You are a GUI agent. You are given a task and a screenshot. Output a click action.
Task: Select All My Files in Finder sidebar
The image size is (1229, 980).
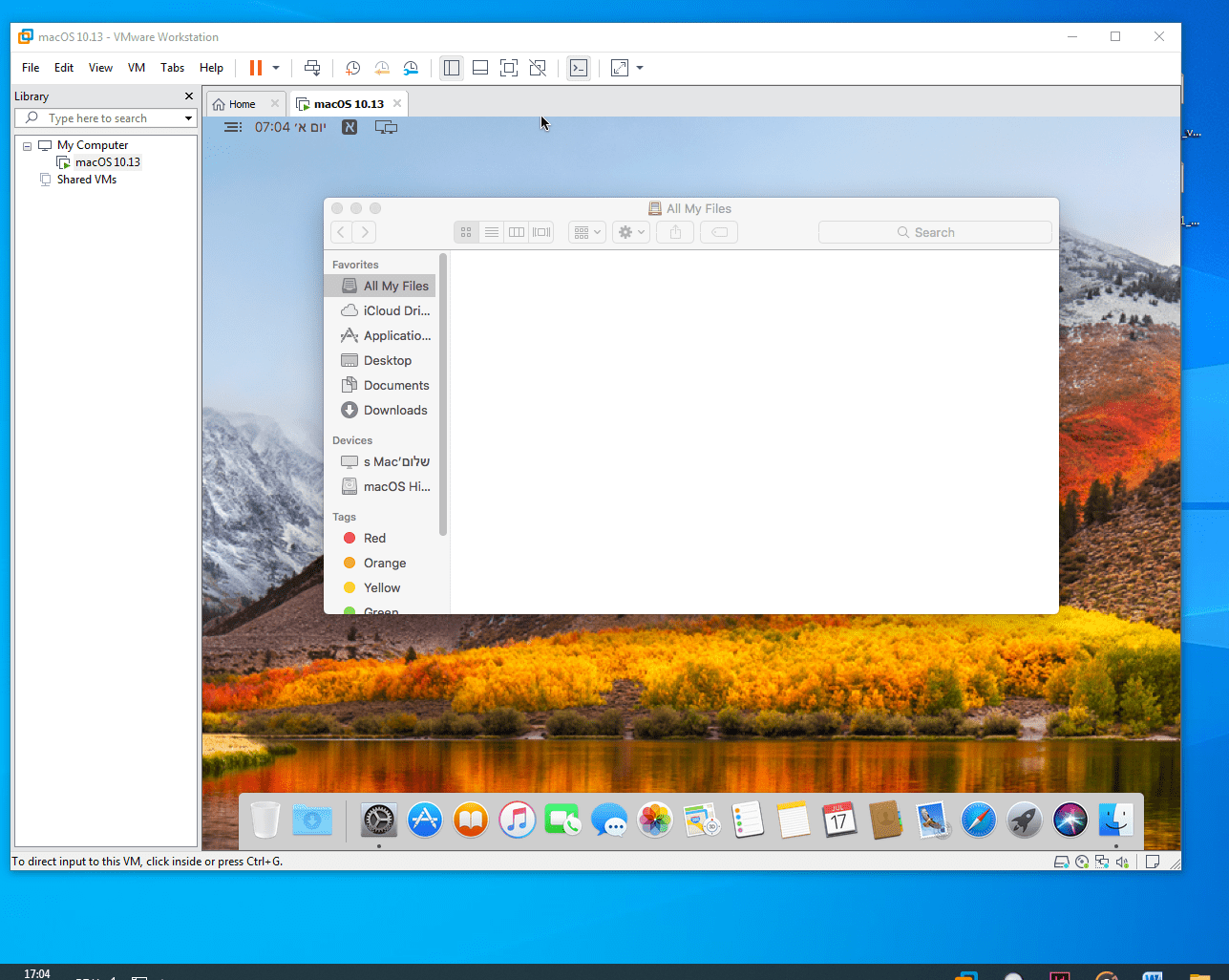(380, 286)
